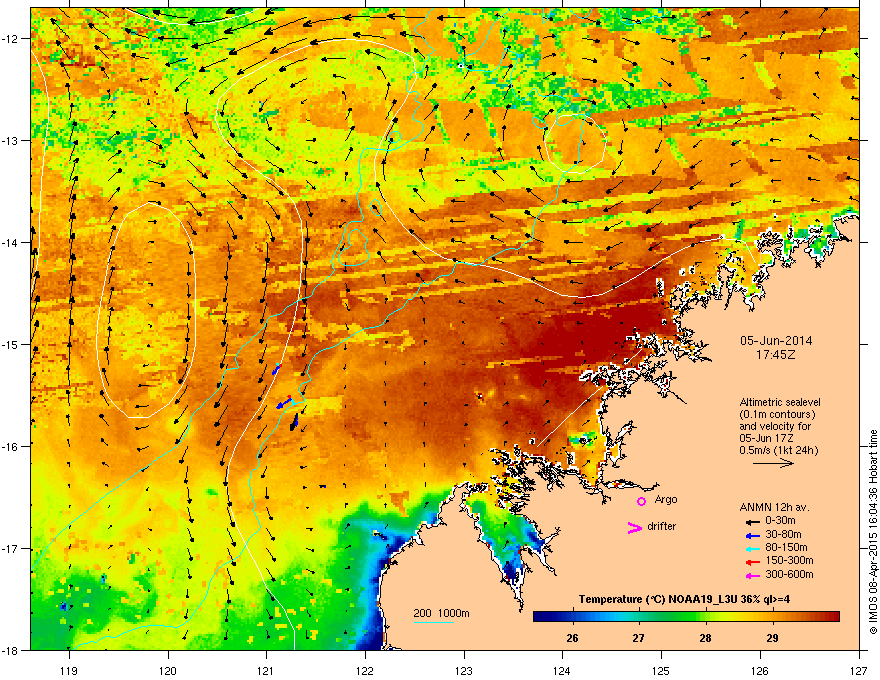Click the longitude label 124
This screenshot has height=680, width=880.
click(x=562, y=670)
